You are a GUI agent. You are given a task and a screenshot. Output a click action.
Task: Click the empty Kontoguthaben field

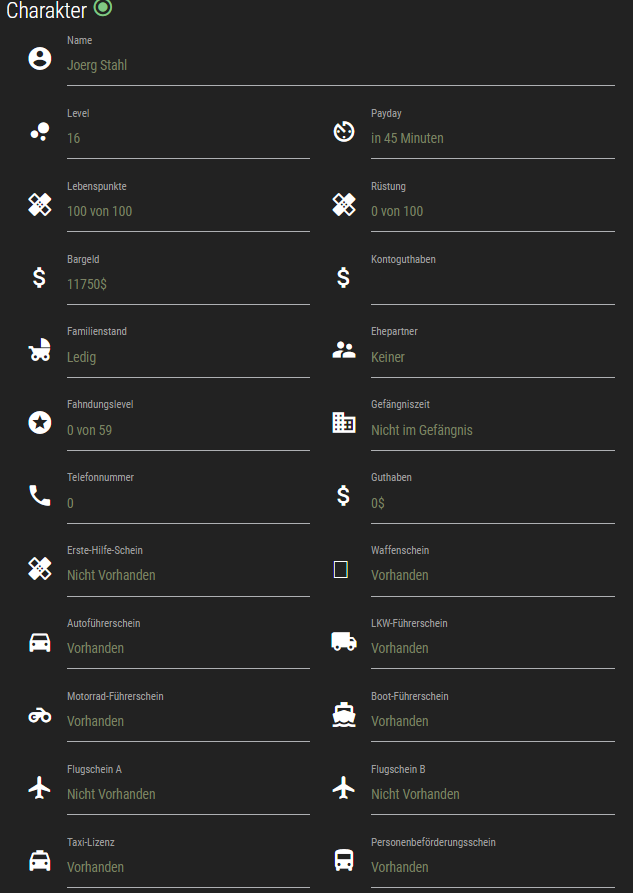[x=492, y=285]
